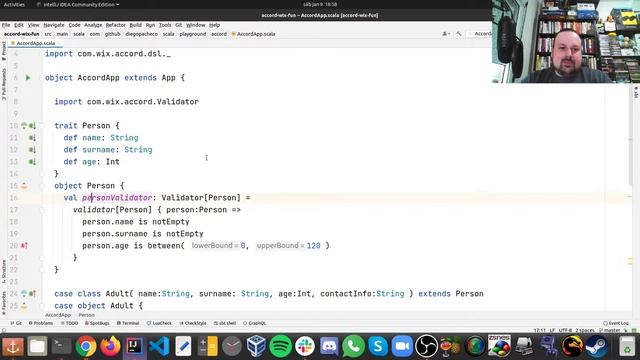
Task: Click the 2 spaces indent setting in the status bar
Action: click(585, 330)
